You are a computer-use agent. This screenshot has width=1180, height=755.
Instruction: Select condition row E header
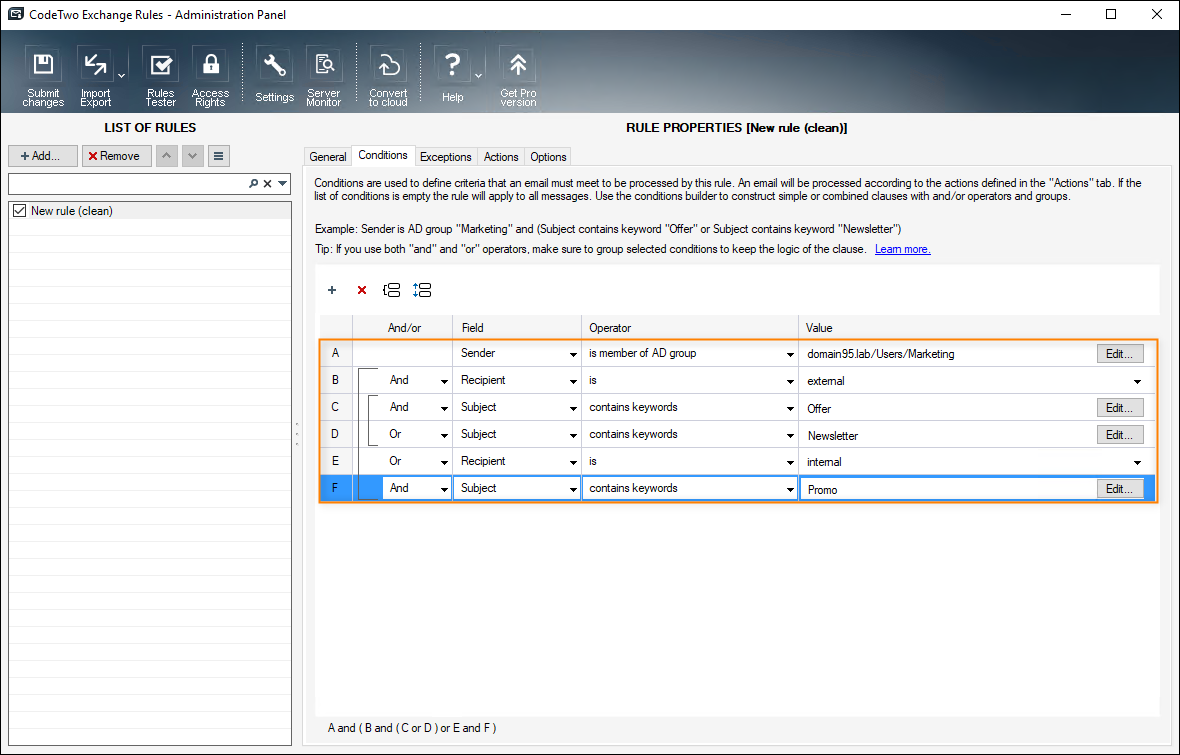point(336,461)
